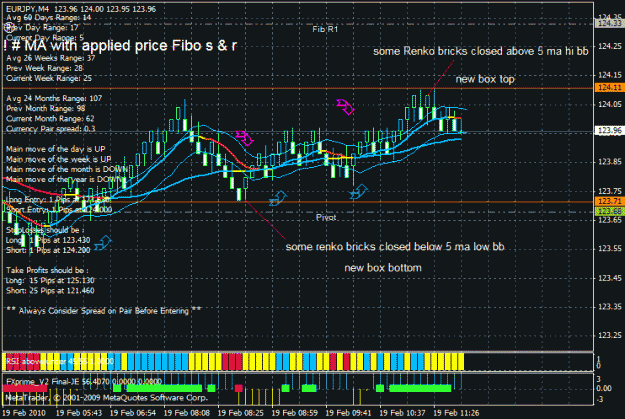Click the '19 Feb 11:26' time label

click(x=456, y=413)
